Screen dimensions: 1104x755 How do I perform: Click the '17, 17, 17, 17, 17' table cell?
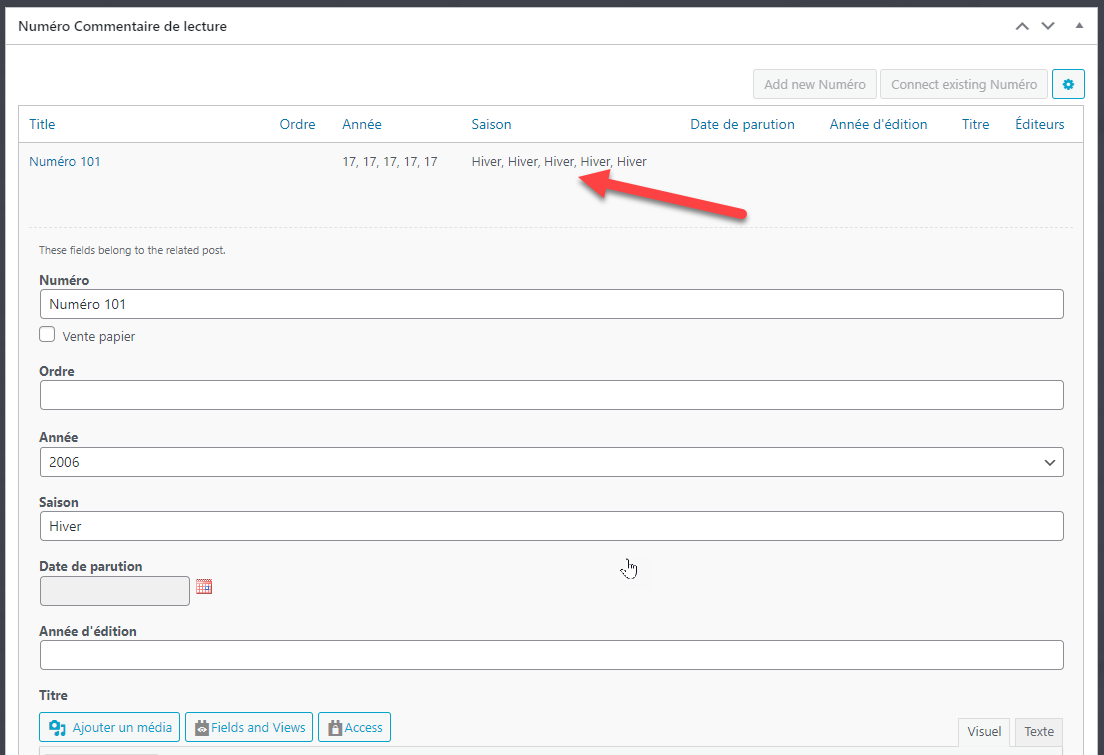point(390,161)
